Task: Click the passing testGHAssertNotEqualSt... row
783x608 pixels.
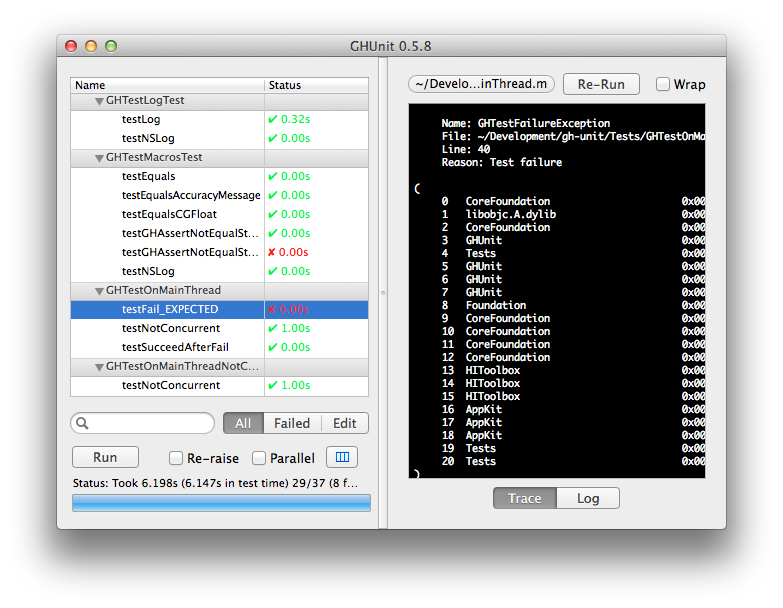Action: point(220,233)
